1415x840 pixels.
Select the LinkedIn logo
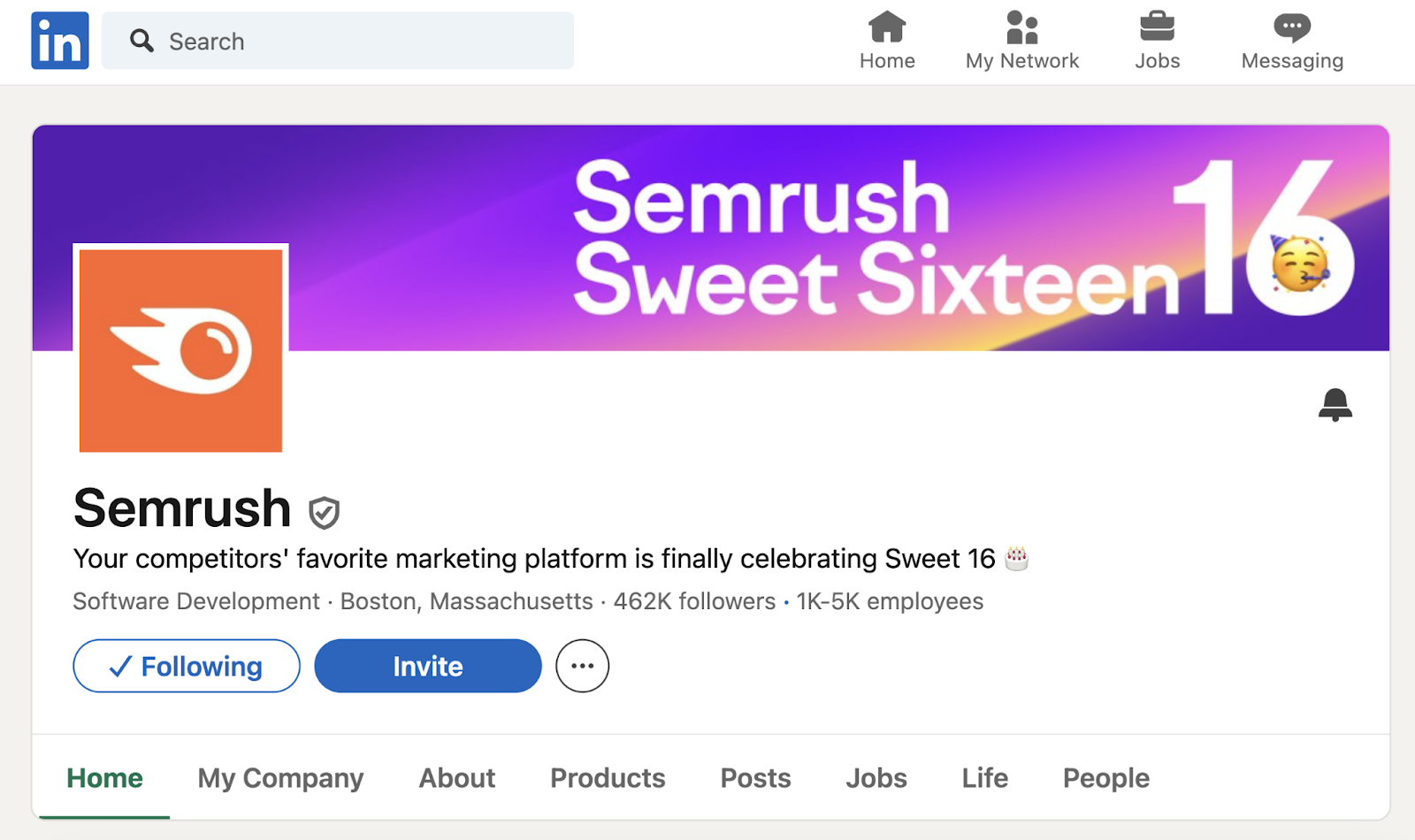click(59, 39)
